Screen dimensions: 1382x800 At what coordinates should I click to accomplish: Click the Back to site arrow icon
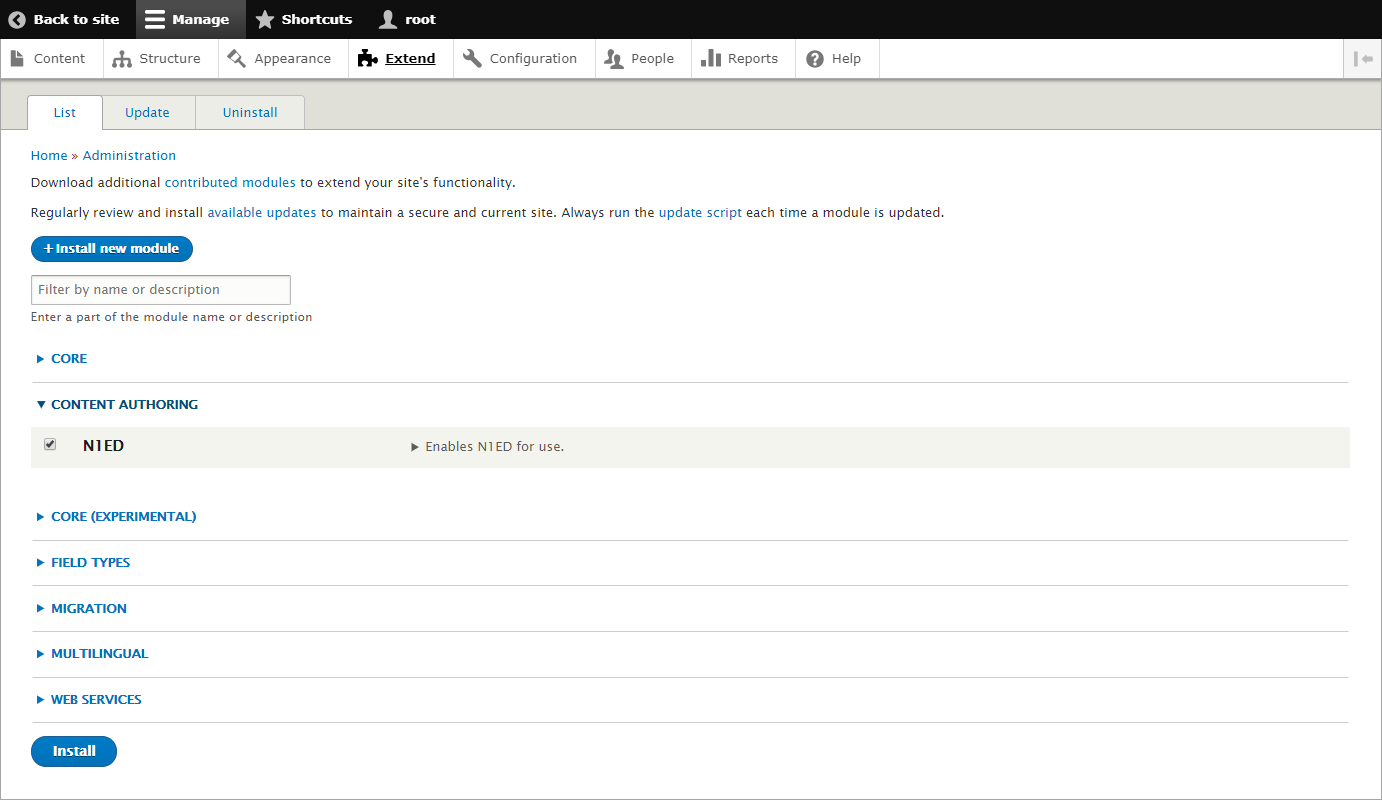pos(17,20)
